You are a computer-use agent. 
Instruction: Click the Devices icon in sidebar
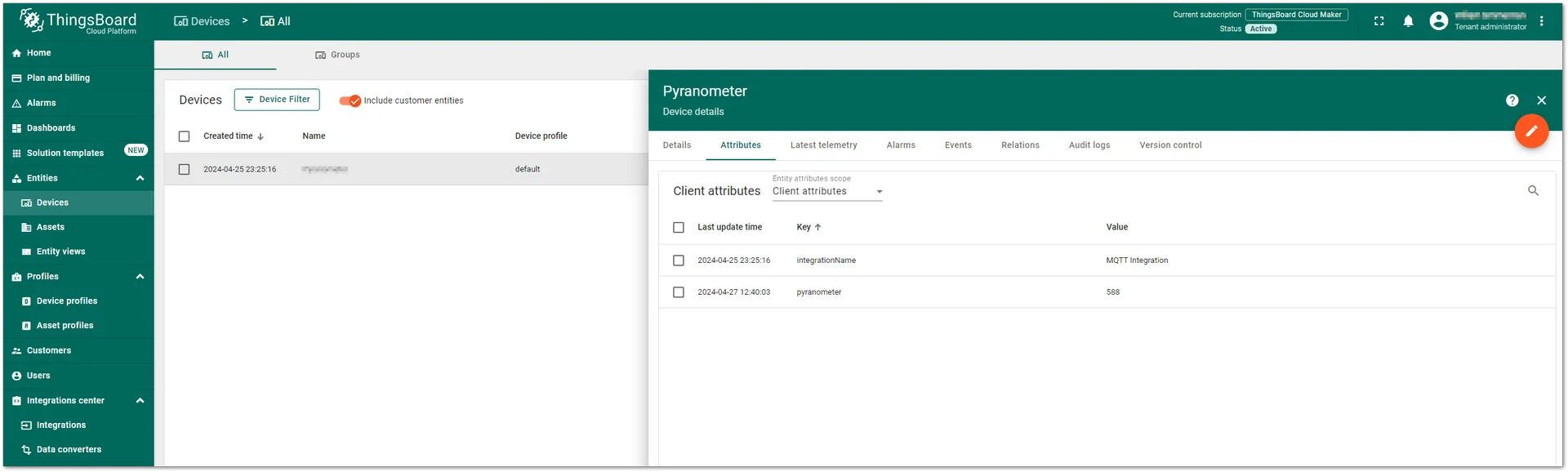[x=26, y=203]
